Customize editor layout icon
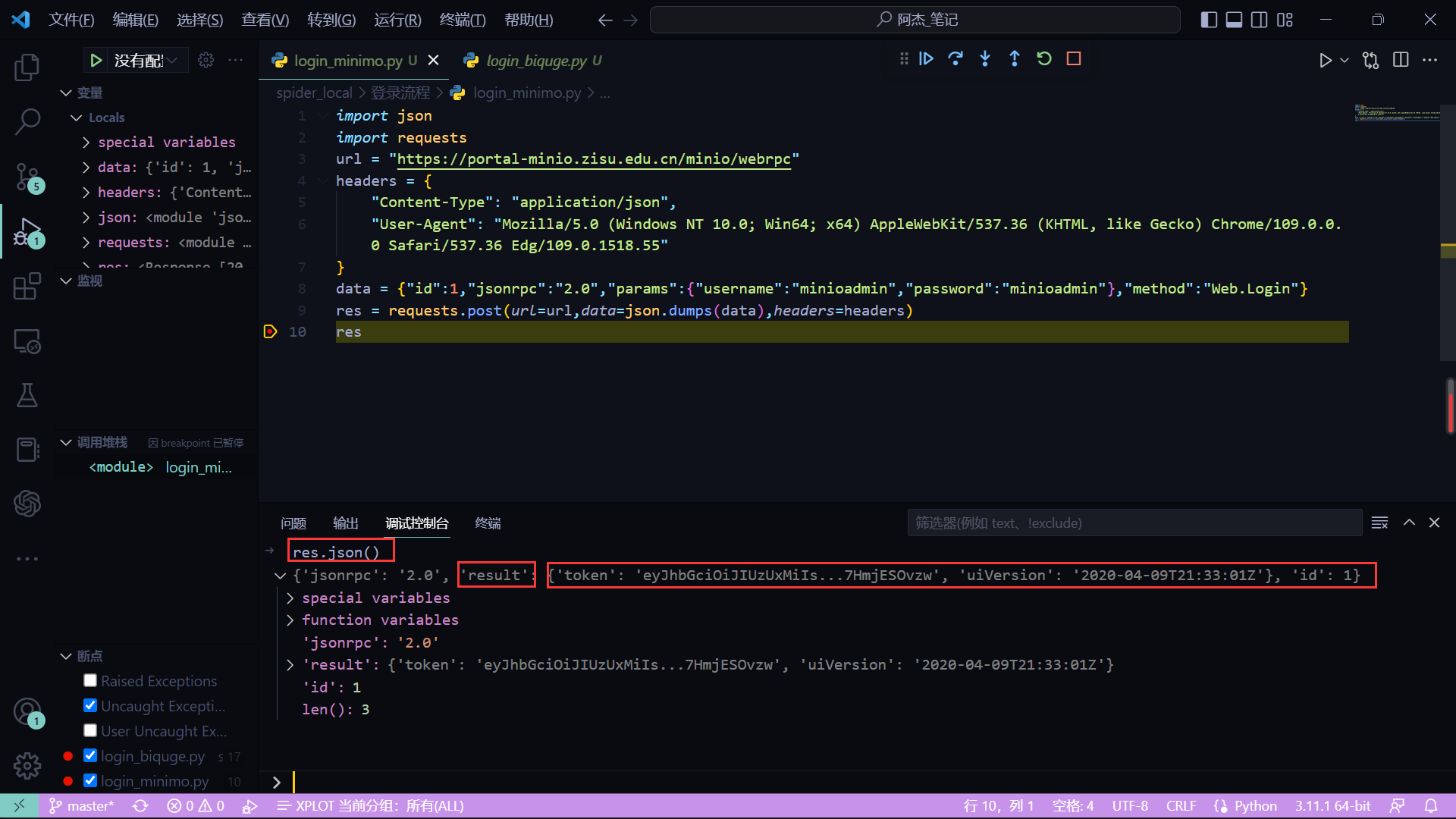 1285,20
